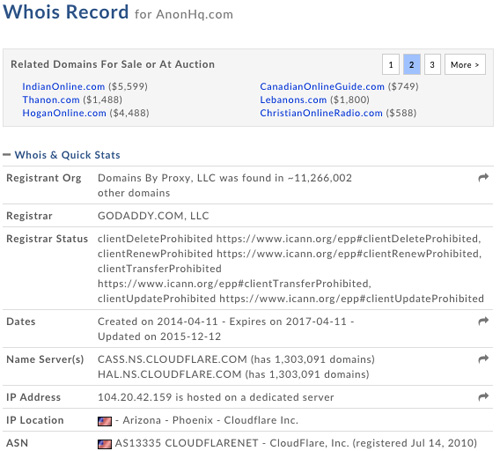The width and height of the screenshot is (500, 451).
Task: Click the 'Created on 2014-04-11' date text
Action: (157, 321)
